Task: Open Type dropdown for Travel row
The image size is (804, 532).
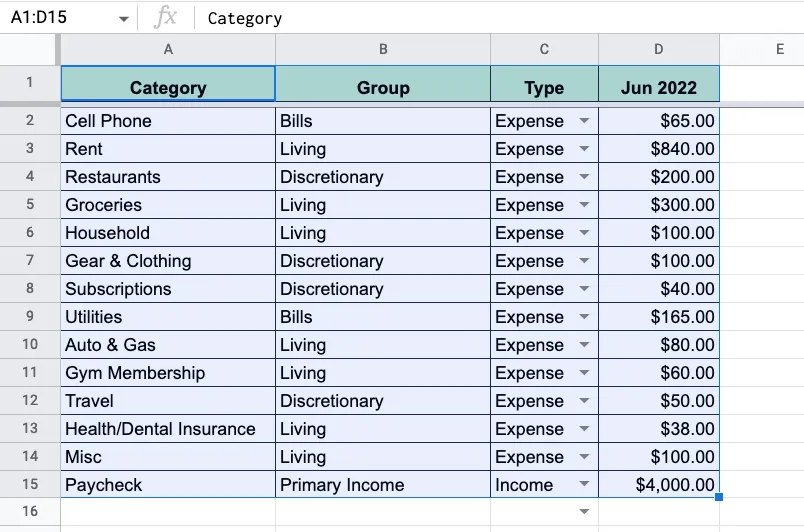Action: [584, 401]
